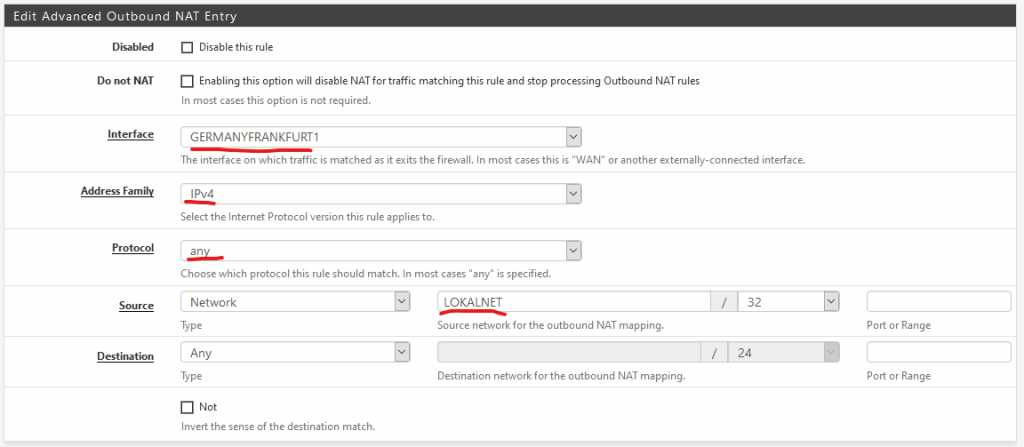Click the LOKALNET source network field
The image size is (1024, 447).
pyautogui.click(x=573, y=303)
